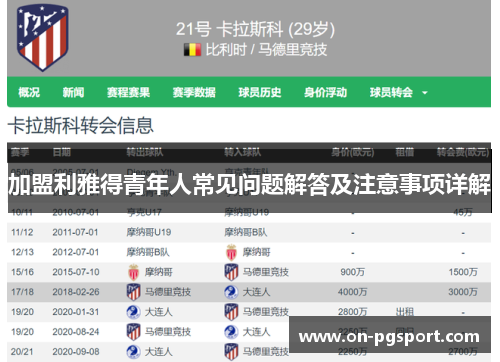The width and height of the screenshot is (500, 362).
Task: Click season 20/21 cell
Action: click(x=22, y=352)
